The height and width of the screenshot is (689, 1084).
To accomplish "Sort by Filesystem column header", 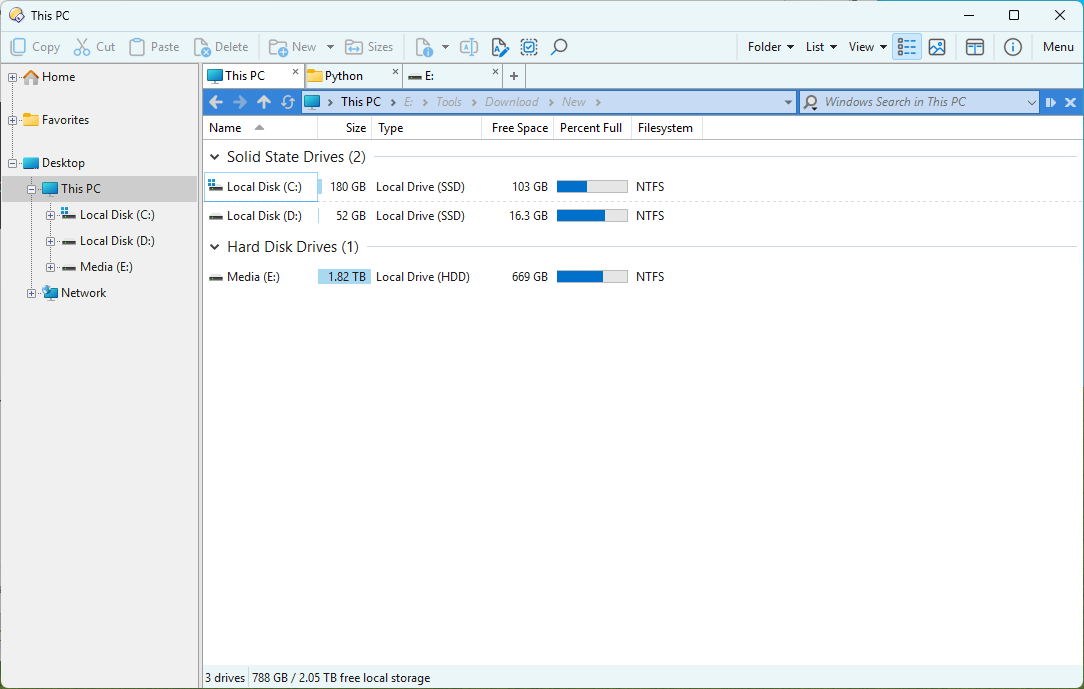I will coord(666,128).
